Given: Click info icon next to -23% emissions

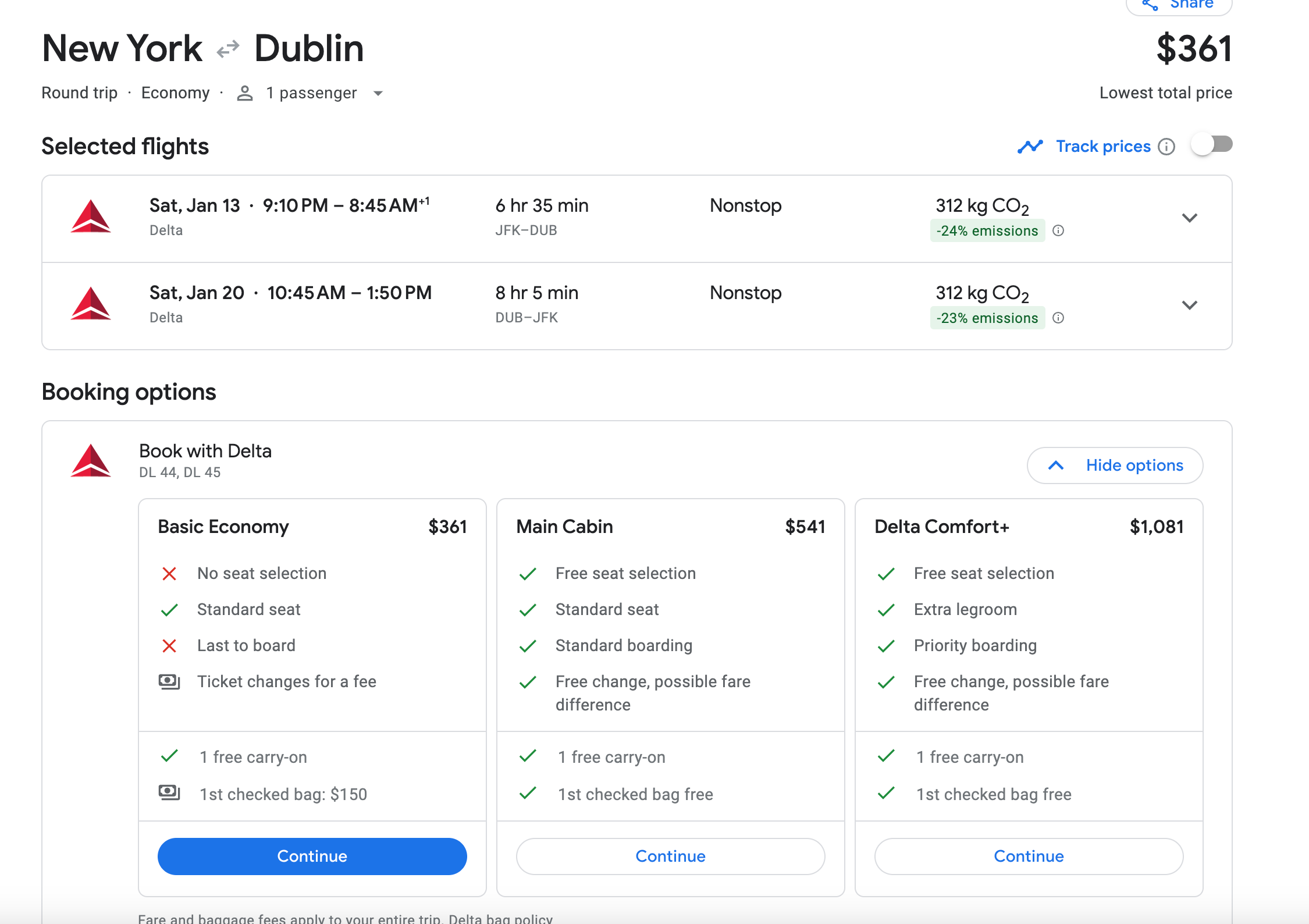Looking at the screenshot, I should (1058, 318).
